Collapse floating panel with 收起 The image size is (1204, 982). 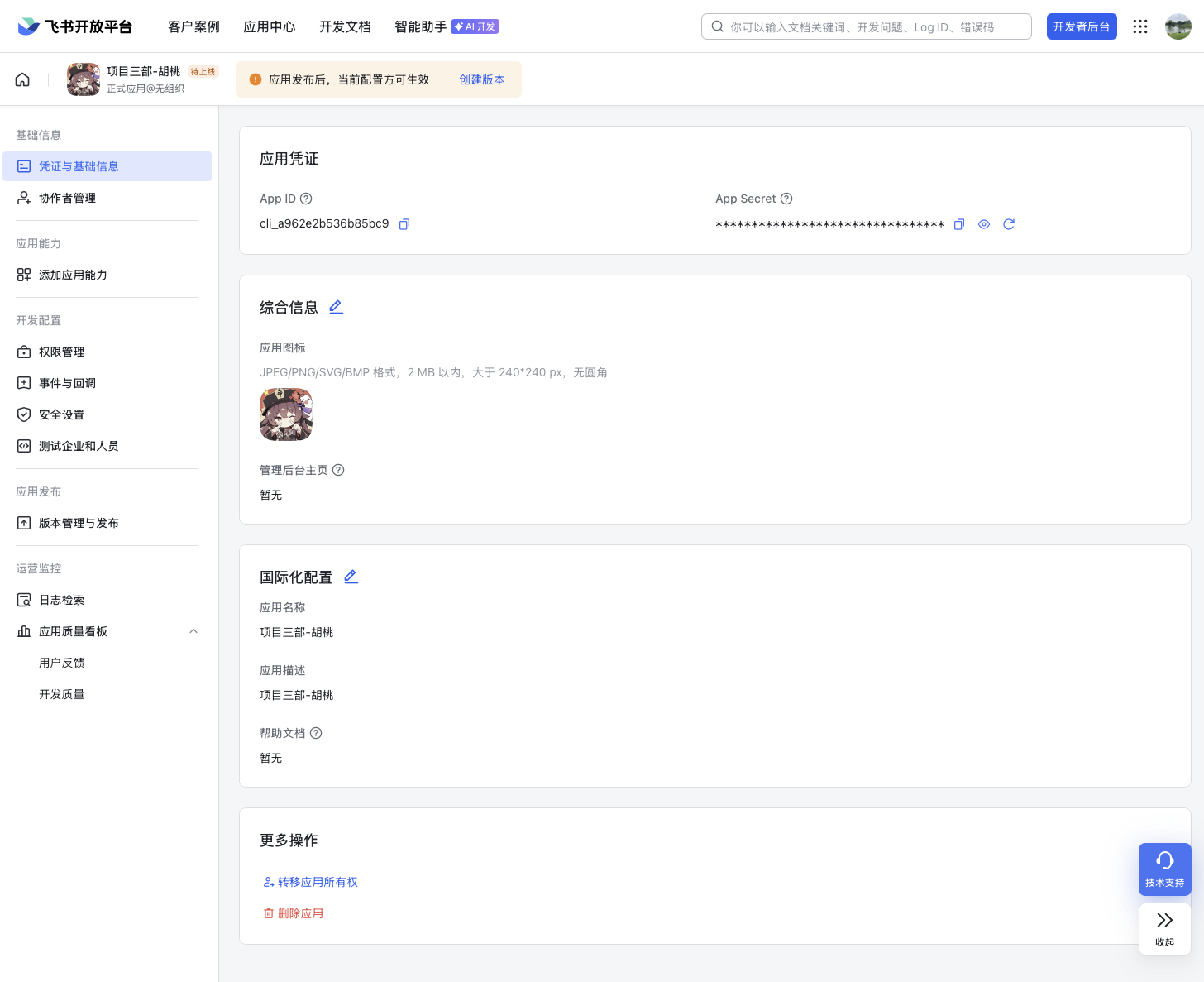[x=1164, y=928]
